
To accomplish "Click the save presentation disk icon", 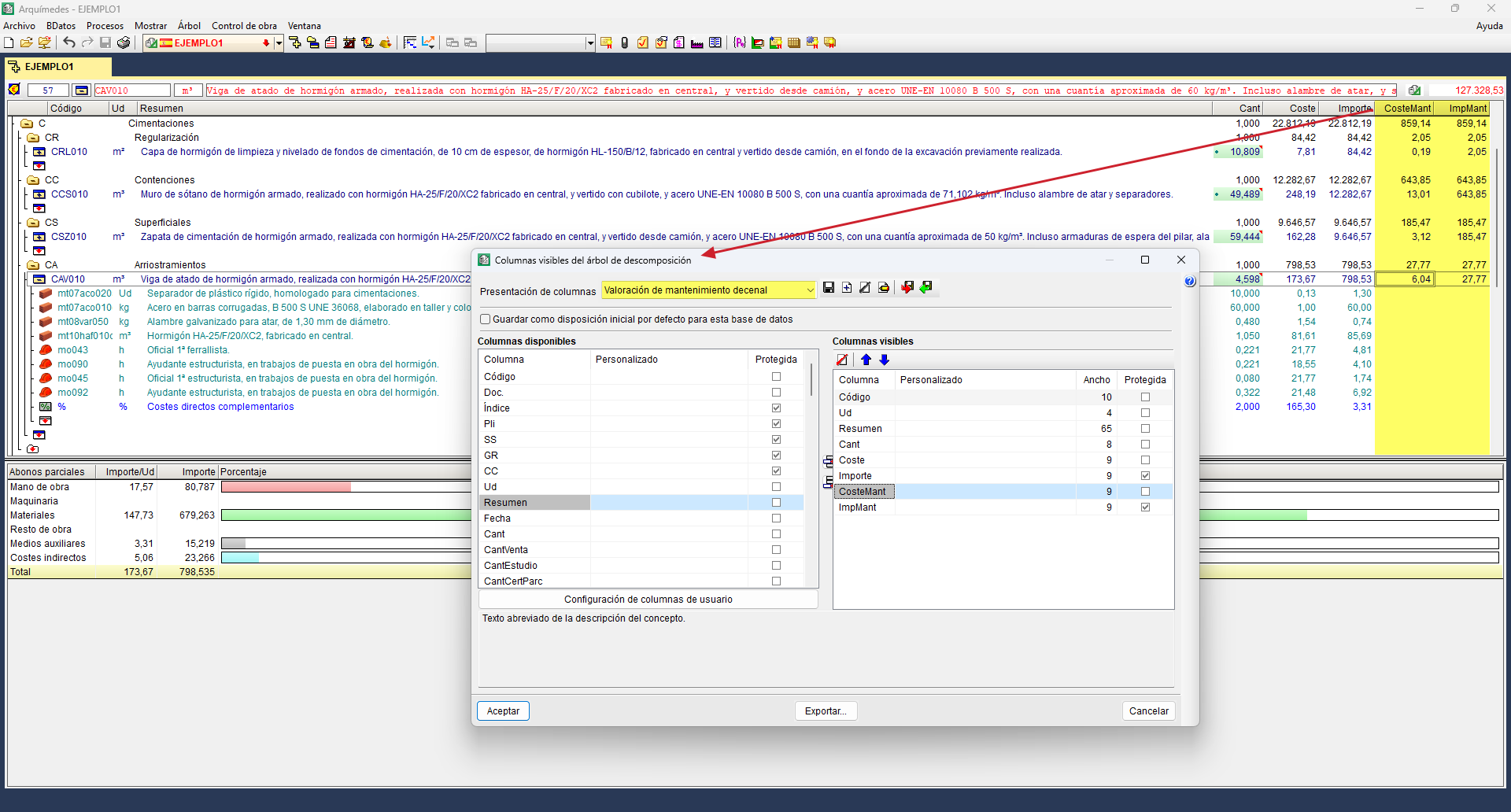I will point(829,288).
